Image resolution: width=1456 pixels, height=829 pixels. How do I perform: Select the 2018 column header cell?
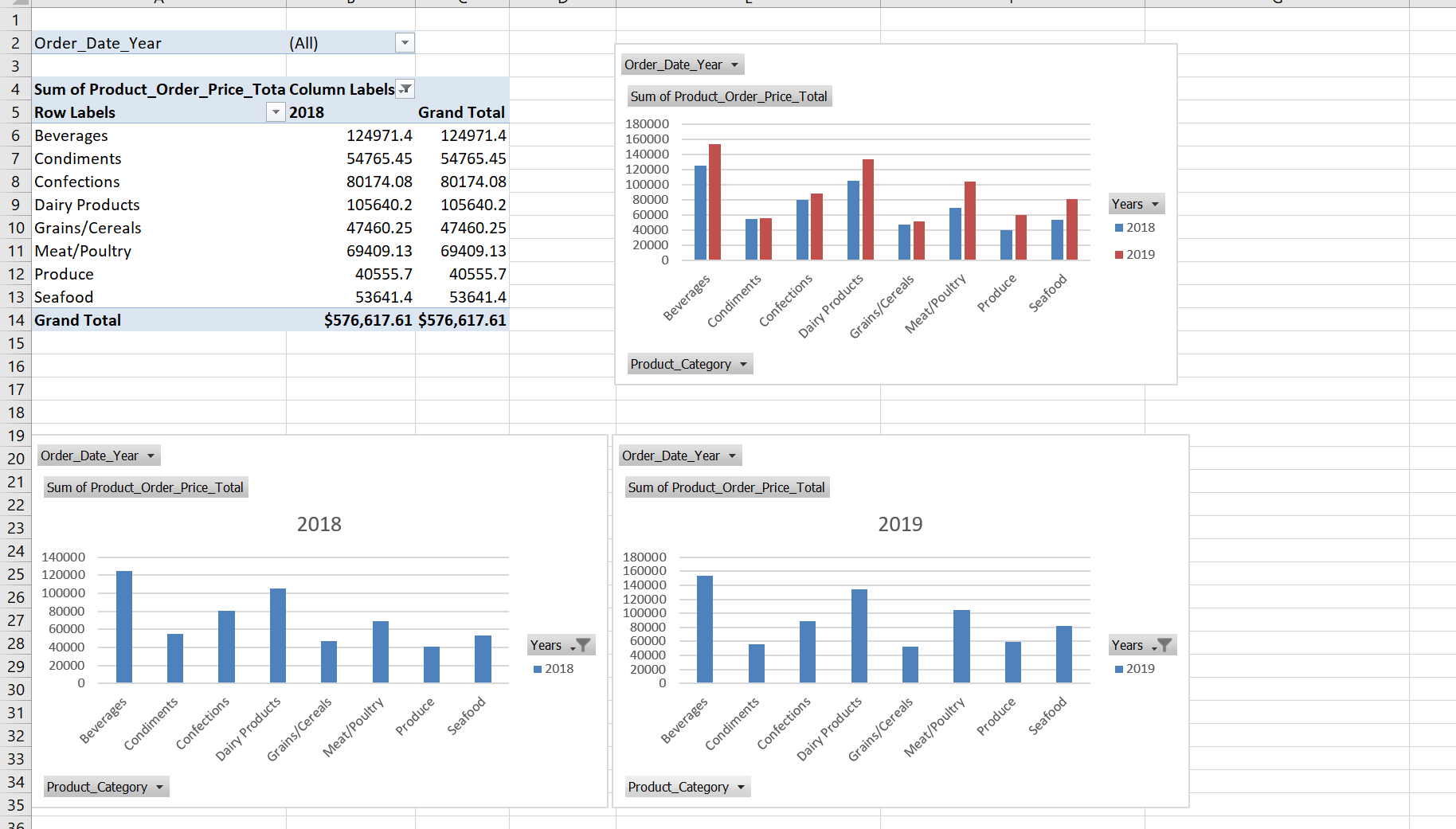[350, 112]
